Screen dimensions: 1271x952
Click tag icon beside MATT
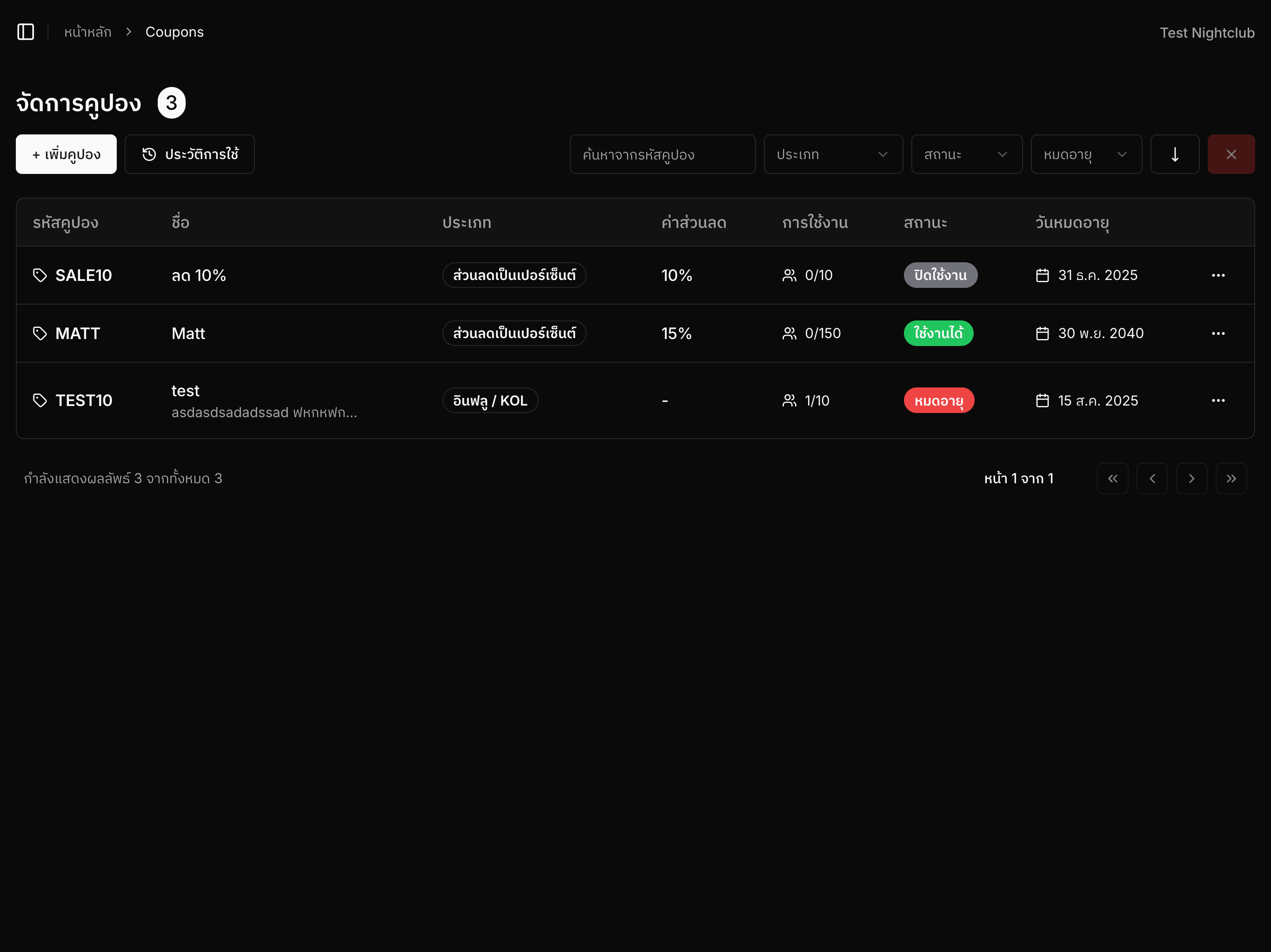(40, 333)
